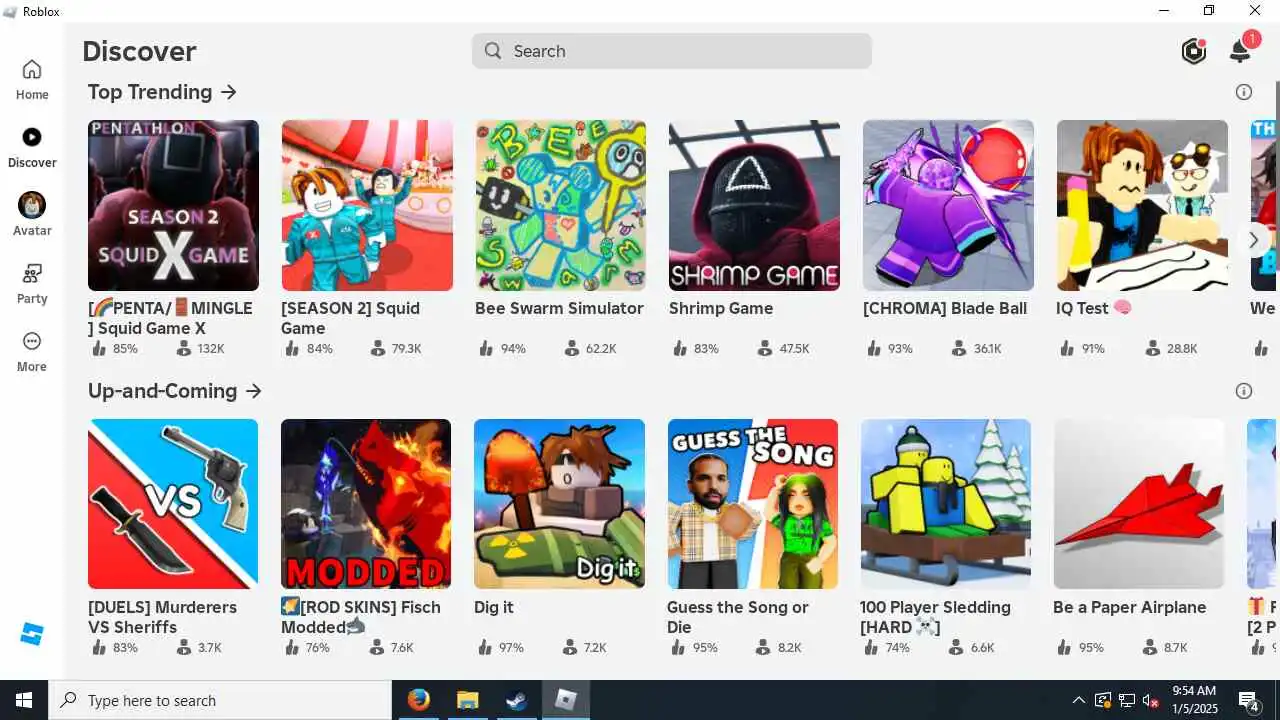This screenshot has height=720, width=1280.
Task: Click thumbs-up icon under Bee Swarm Simulator
Action: 486,348
